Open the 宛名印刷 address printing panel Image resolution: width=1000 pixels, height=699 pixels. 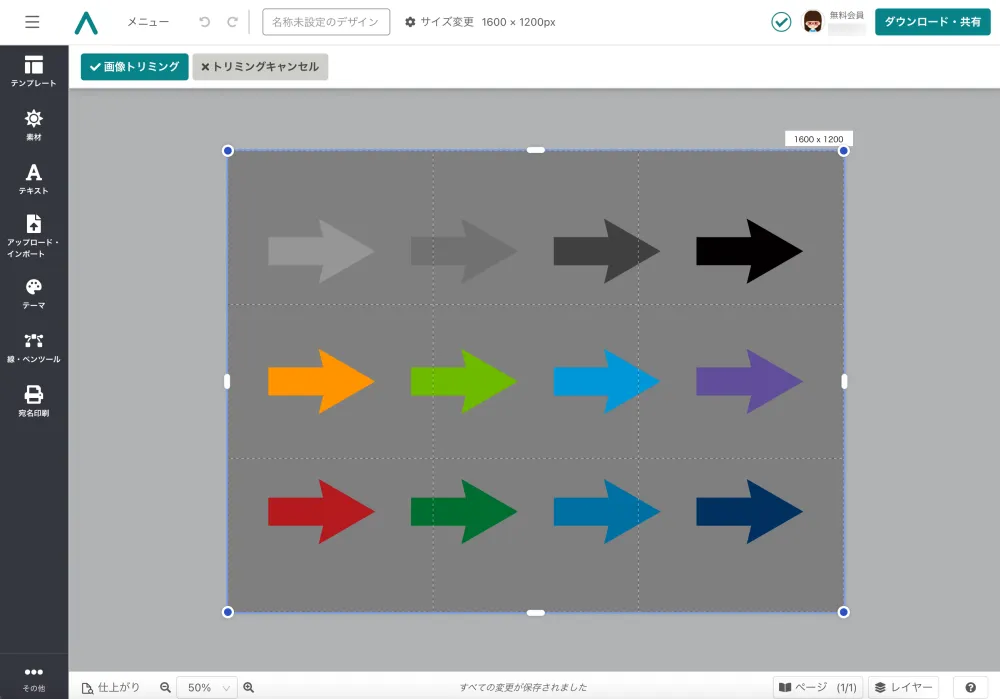tap(34, 400)
